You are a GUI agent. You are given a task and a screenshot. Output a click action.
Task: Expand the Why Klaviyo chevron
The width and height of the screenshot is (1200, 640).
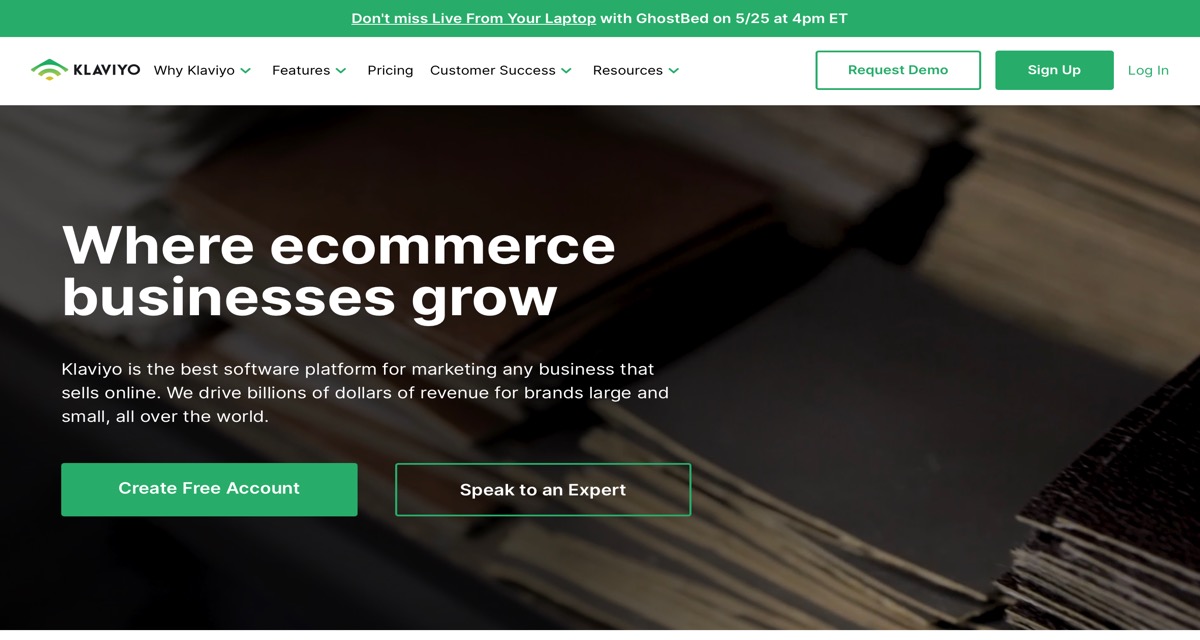pos(246,71)
